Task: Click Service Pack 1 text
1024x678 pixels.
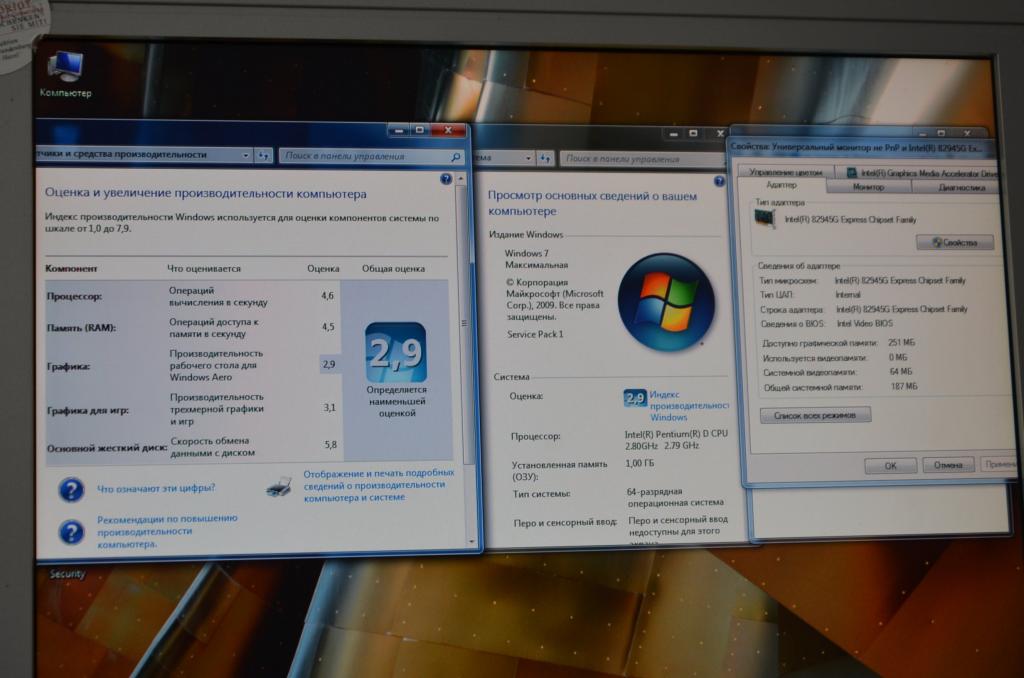Action: 535,334
